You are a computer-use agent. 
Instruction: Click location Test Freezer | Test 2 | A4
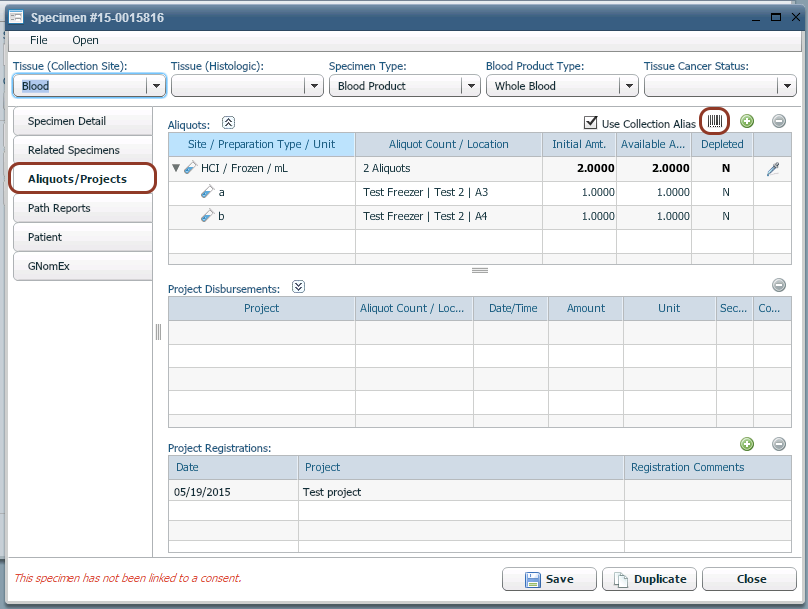click(425, 216)
